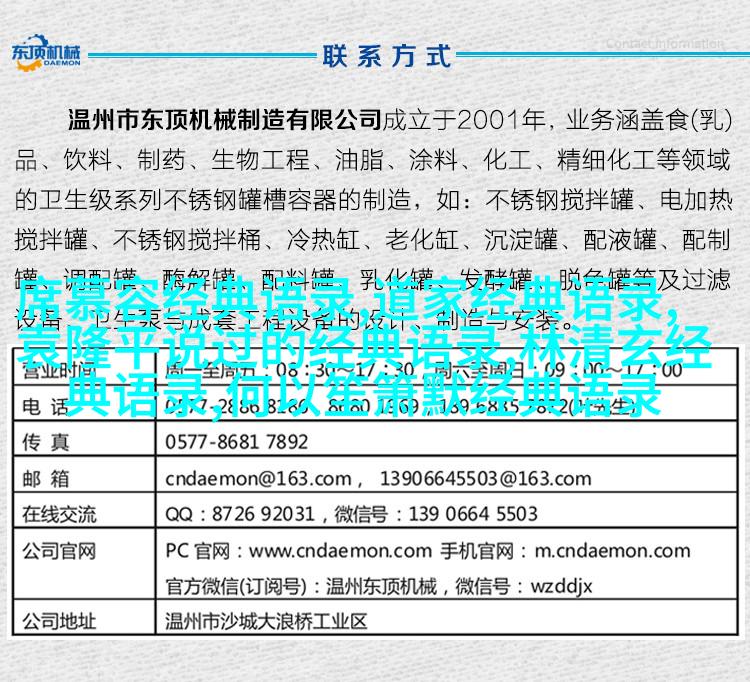Select the WeChat ID wzddjx

click(561, 587)
